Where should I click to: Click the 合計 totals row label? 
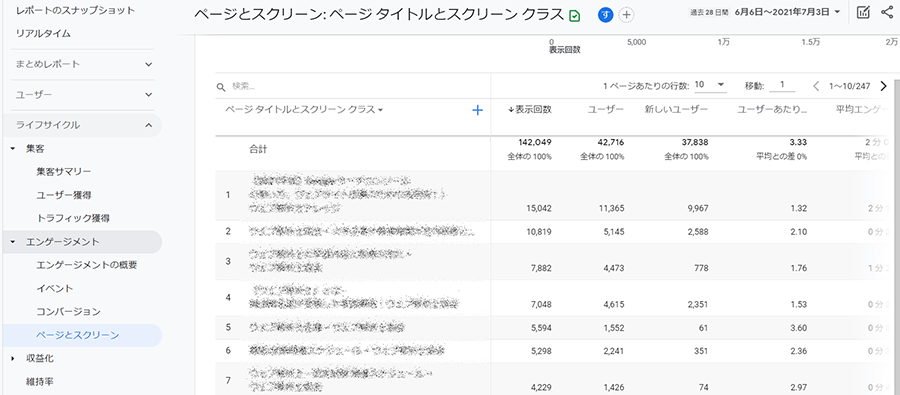pyautogui.click(x=258, y=149)
